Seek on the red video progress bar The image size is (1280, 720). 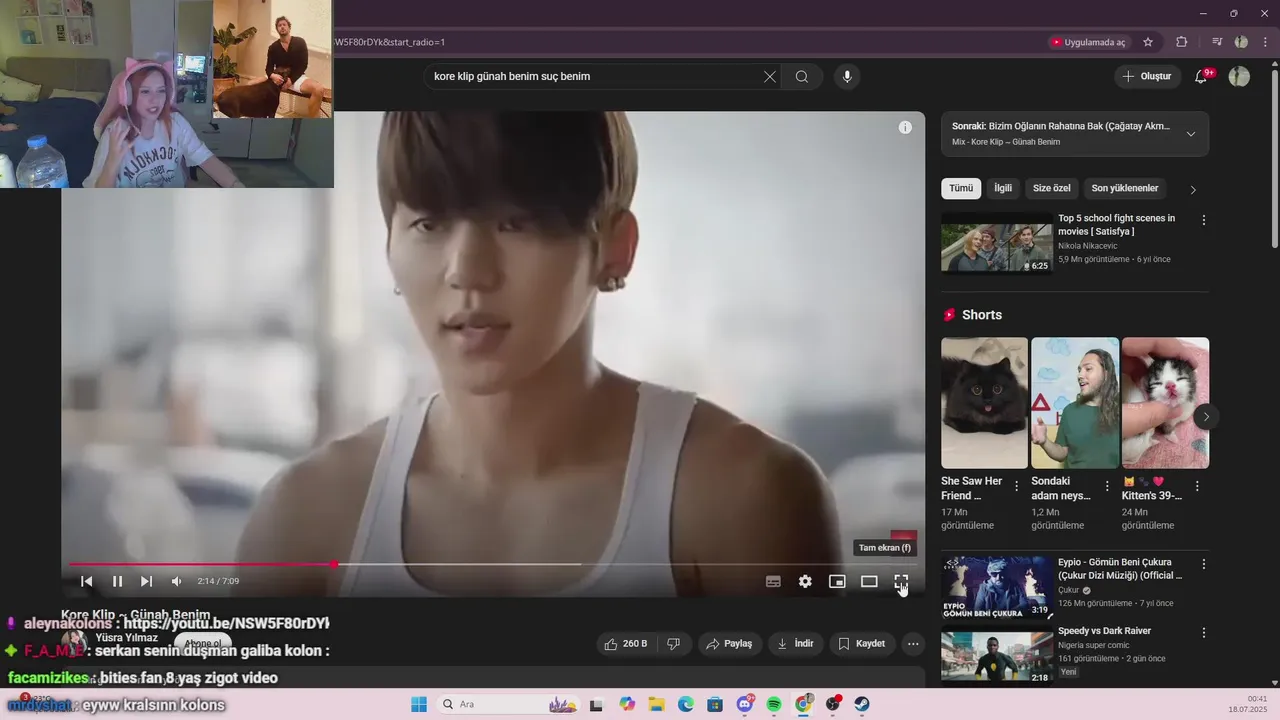coord(492,564)
